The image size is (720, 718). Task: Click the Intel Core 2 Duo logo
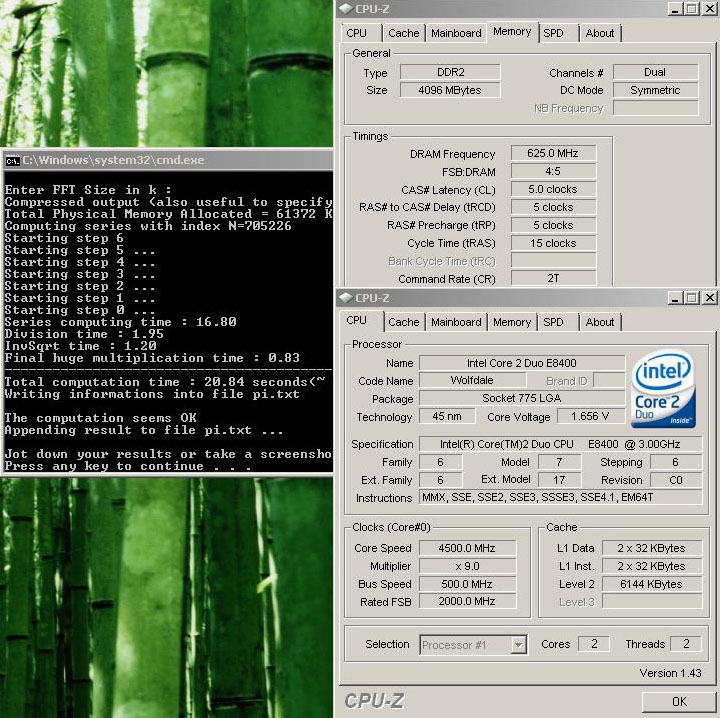[x=664, y=389]
